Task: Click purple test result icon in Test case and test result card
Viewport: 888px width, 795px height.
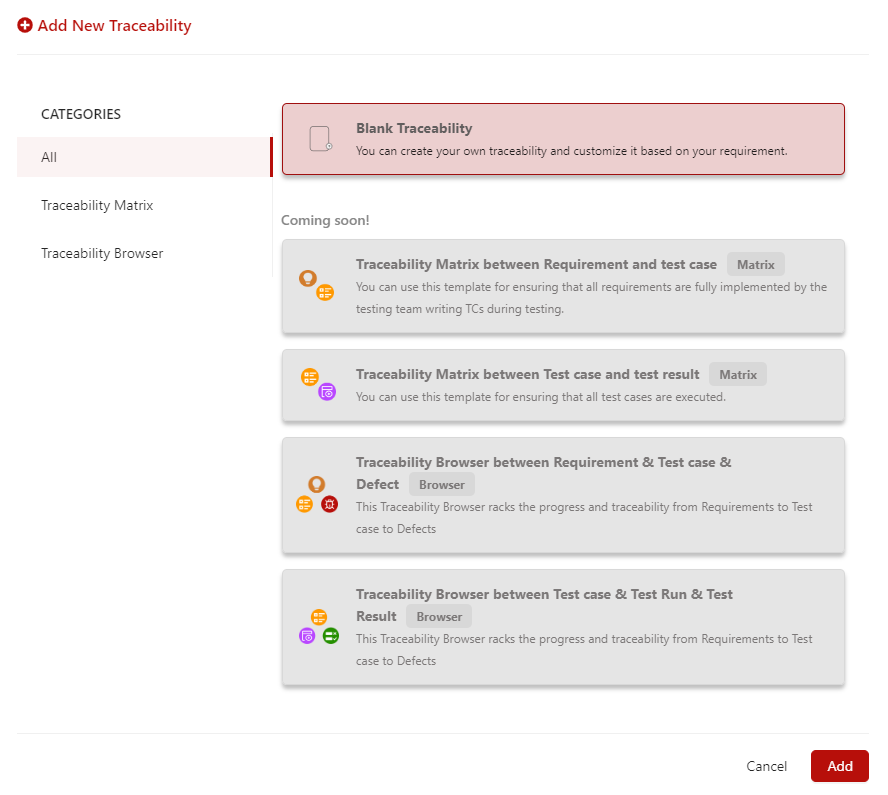Action: click(x=327, y=392)
